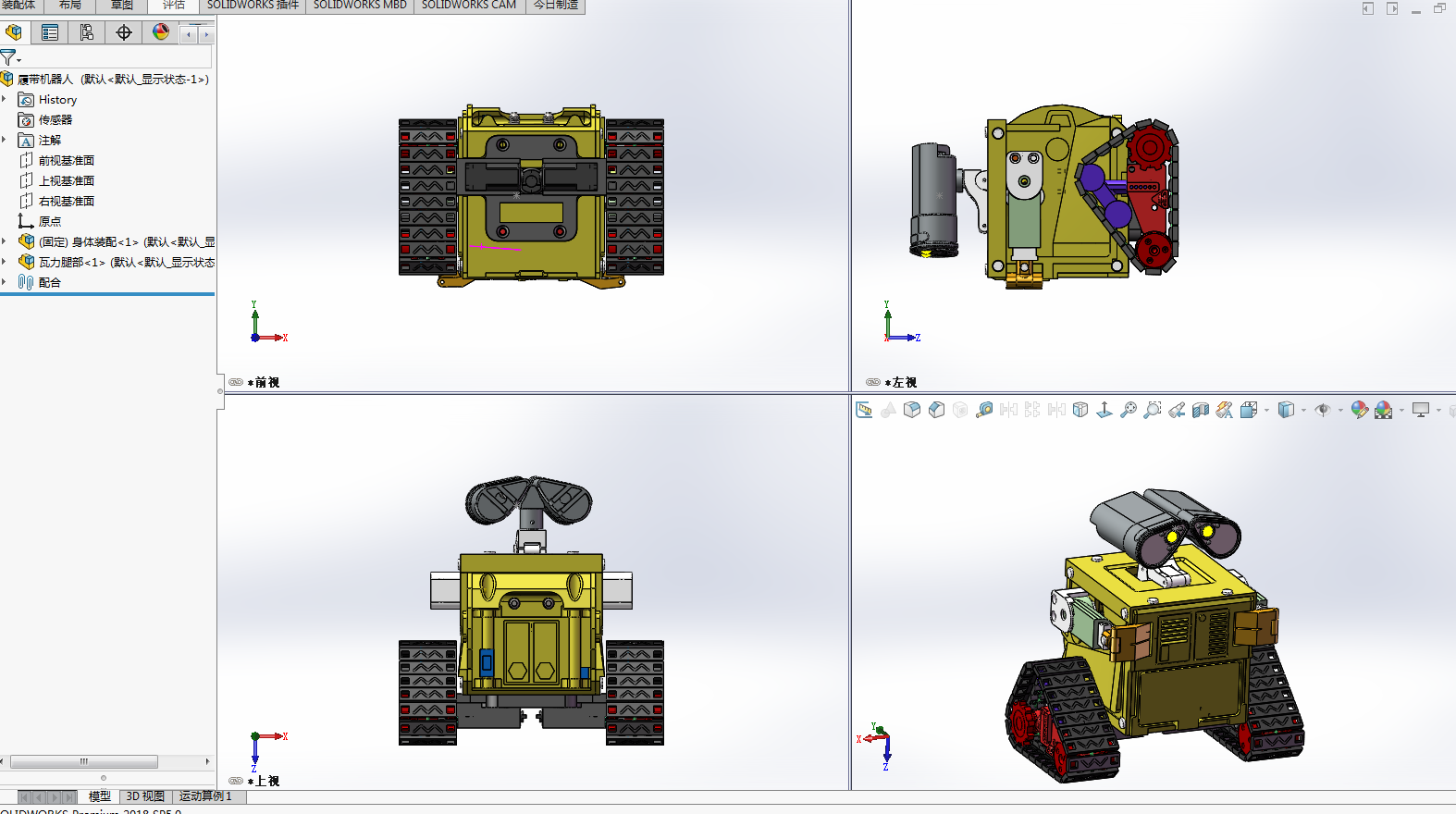Screen dimensions: 1456x814
Task: Click the feature tree filter funnel icon
Action: coord(7,57)
